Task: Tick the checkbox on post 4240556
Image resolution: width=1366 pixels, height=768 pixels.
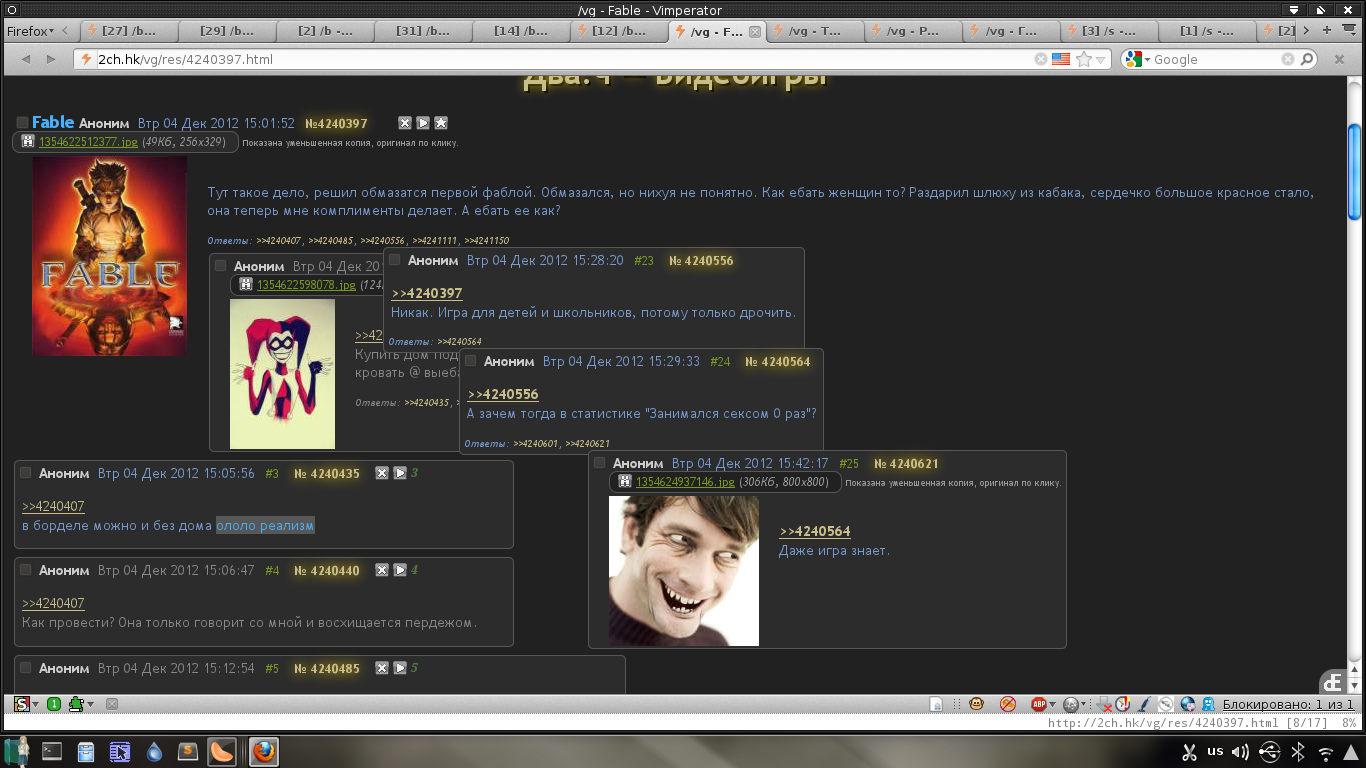Action: click(395, 260)
